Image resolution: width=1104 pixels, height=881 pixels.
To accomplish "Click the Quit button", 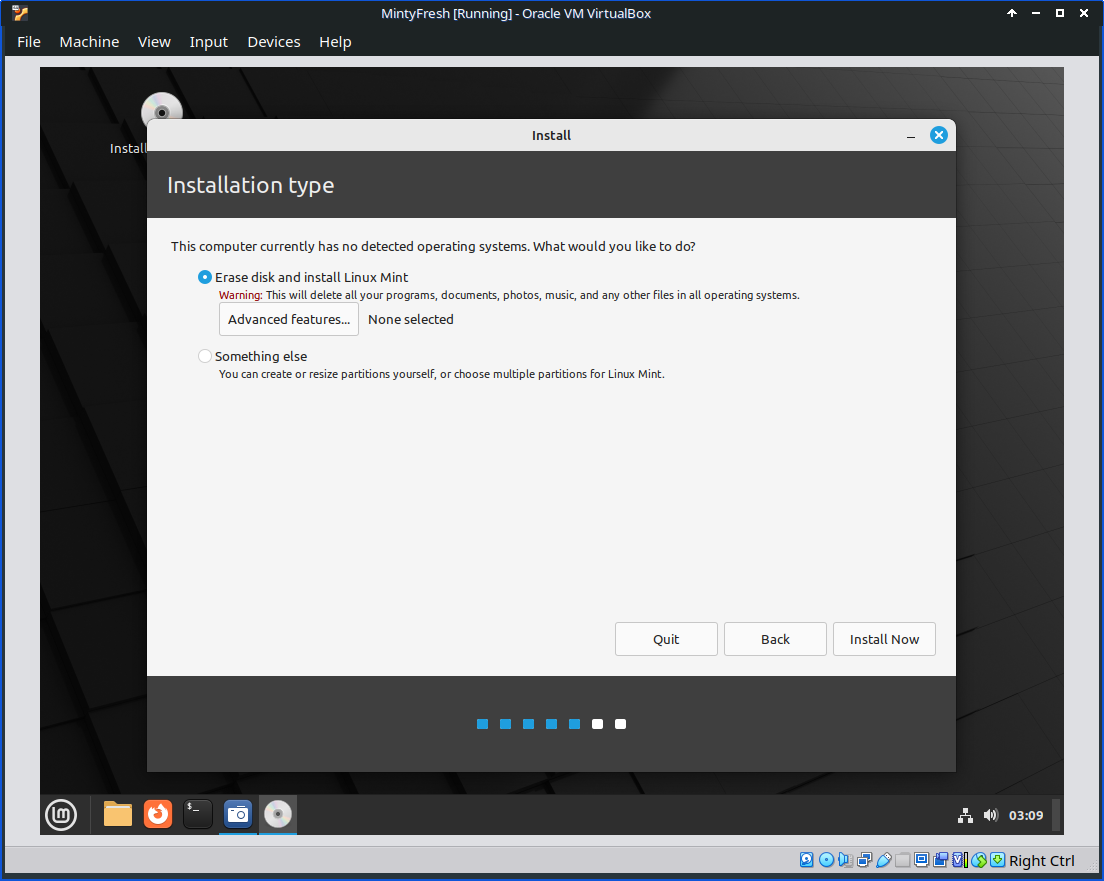I will coord(666,639).
